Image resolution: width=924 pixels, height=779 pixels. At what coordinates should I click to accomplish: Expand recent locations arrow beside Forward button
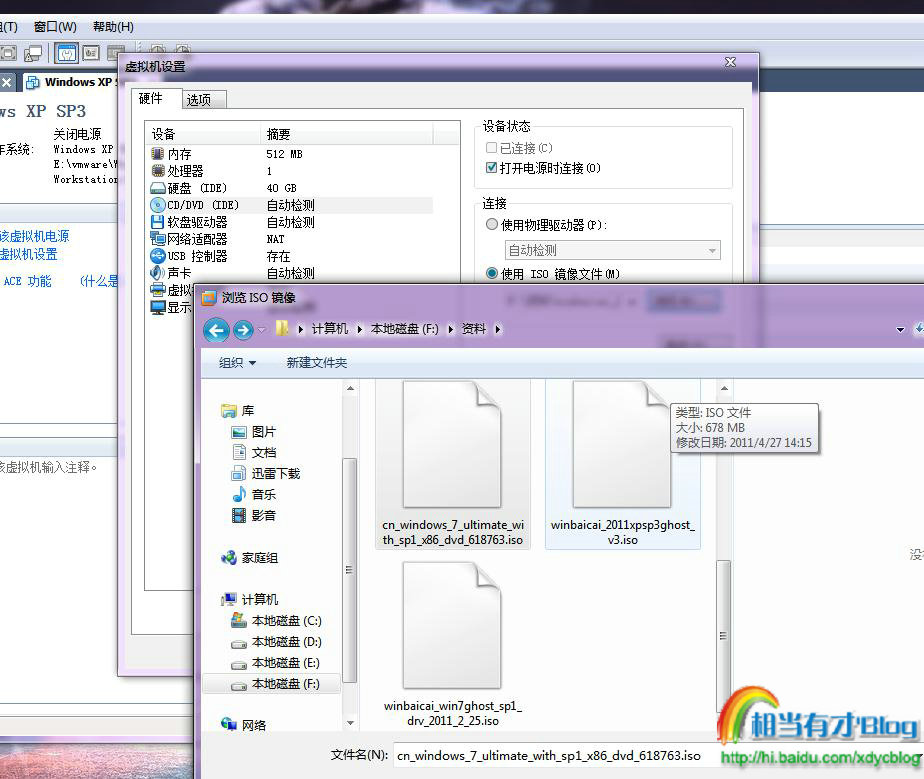262,329
